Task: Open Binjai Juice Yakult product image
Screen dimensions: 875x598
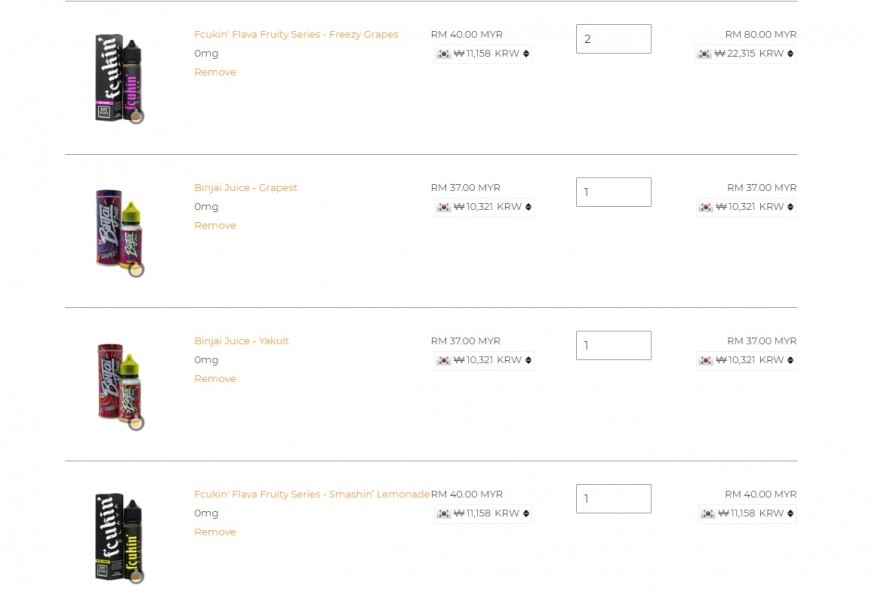Action: (x=120, y=386)
